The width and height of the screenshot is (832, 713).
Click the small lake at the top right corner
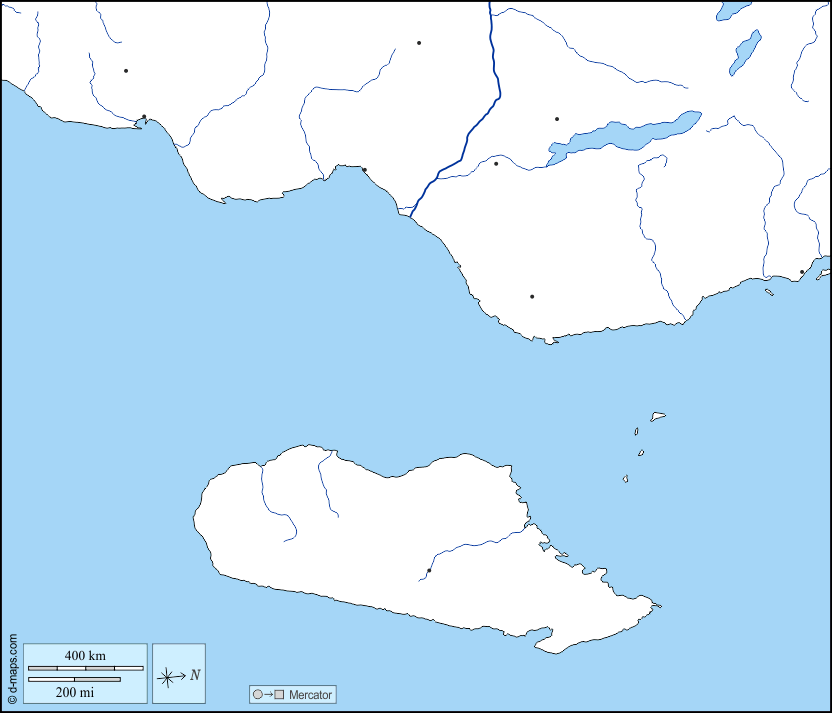(x=733, y=10)
